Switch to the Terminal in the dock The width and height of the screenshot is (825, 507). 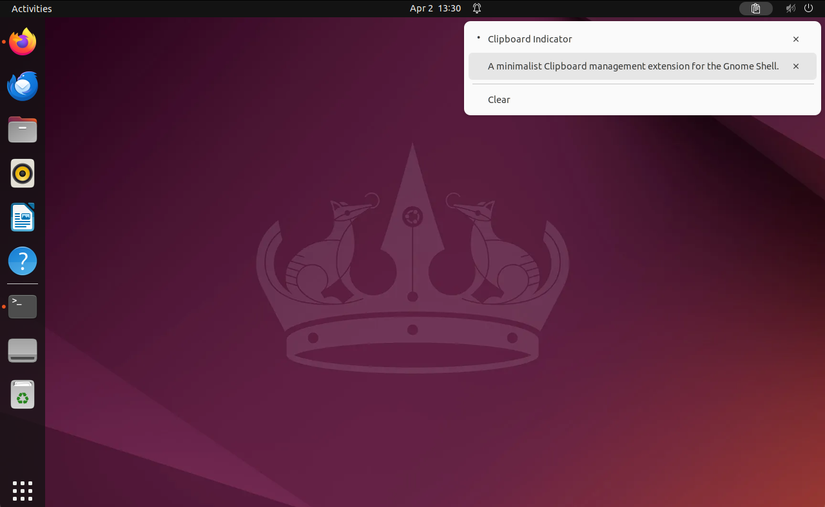[x=23, y=307]
